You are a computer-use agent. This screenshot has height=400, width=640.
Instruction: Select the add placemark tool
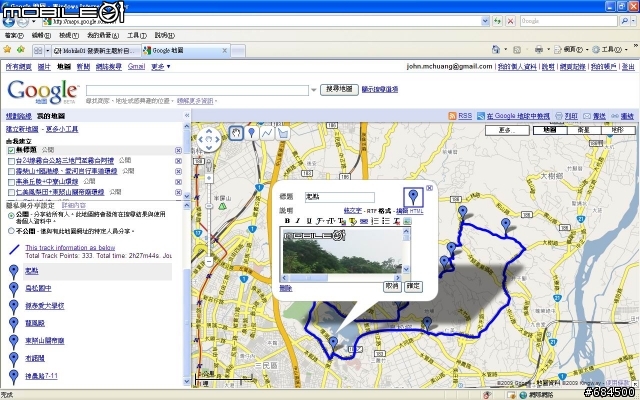[251, 133]
